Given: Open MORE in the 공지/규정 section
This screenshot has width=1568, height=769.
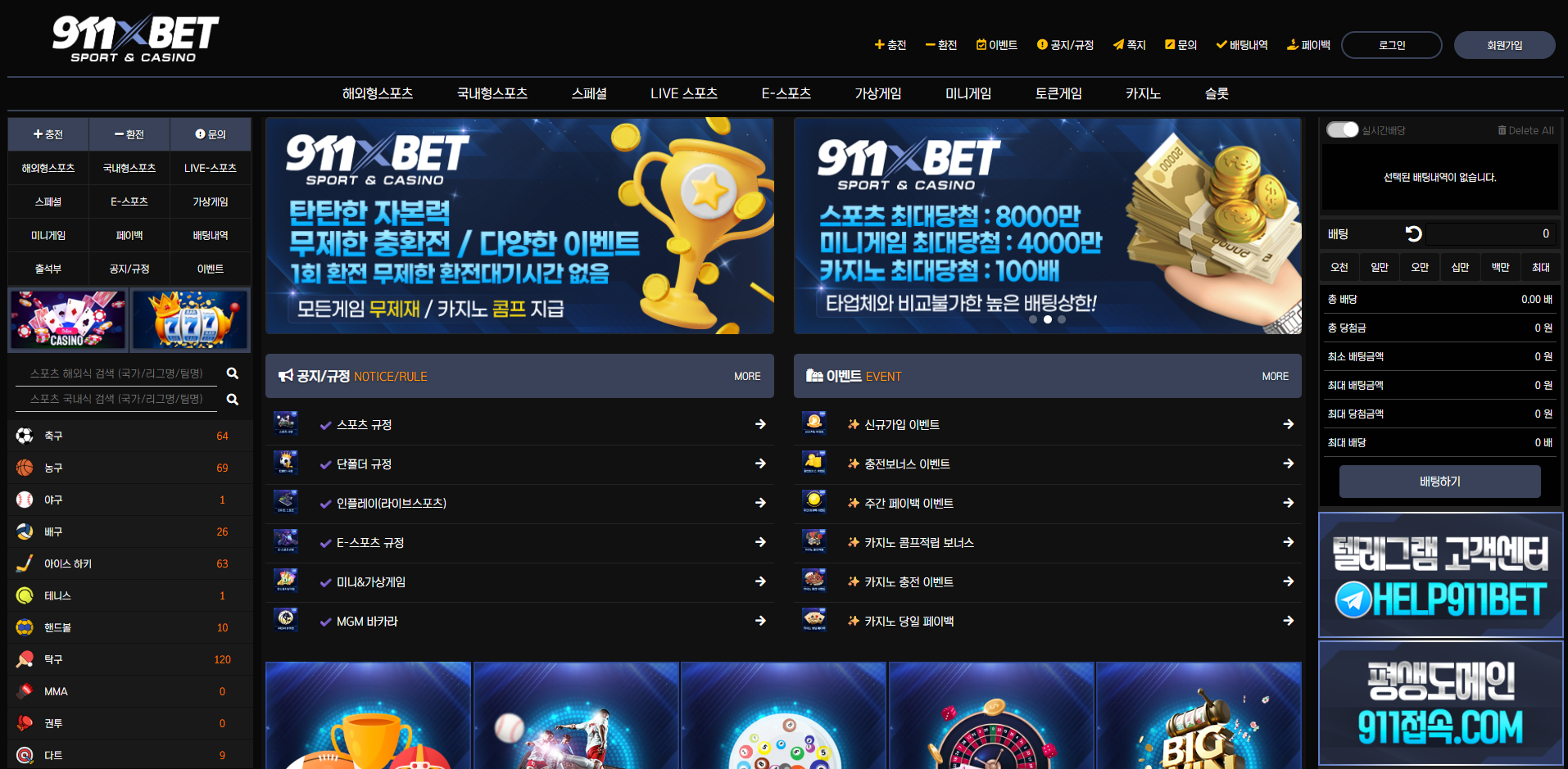Looking at the screenshot, I should point(747,377).
